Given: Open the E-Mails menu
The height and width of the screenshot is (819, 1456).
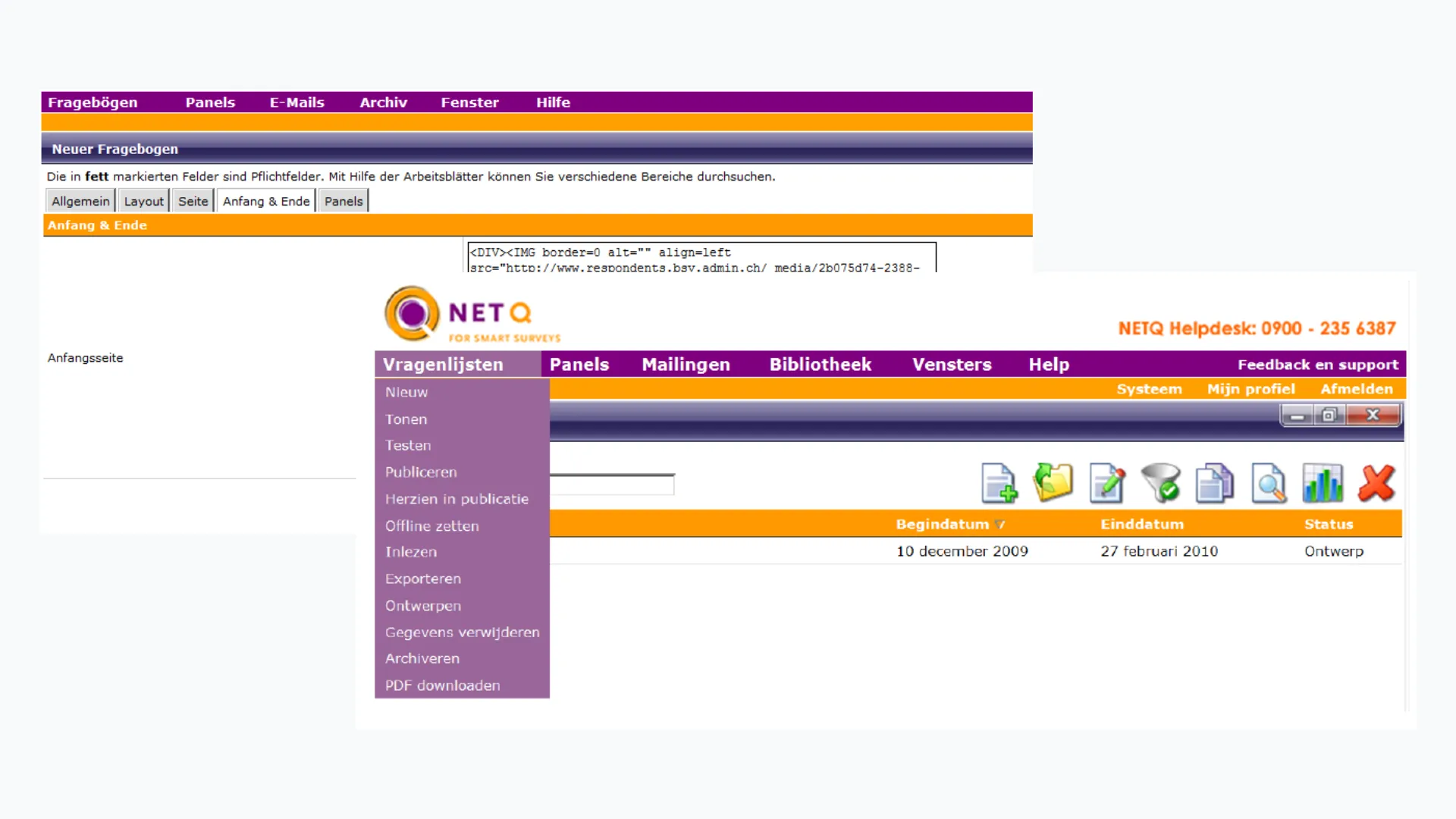Looking at the screenshot, I should coord(297,102).
